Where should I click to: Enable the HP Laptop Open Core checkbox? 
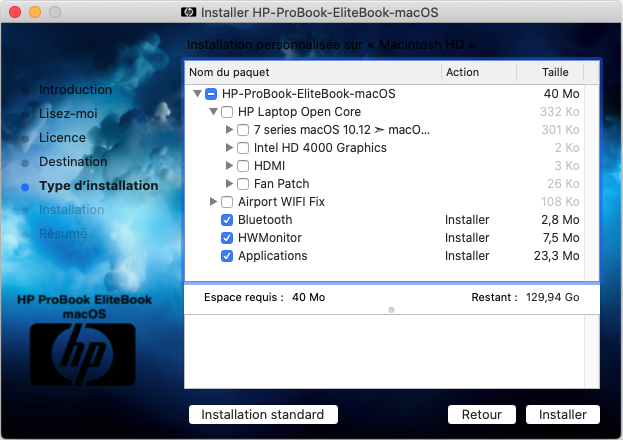tap(227, 112)
